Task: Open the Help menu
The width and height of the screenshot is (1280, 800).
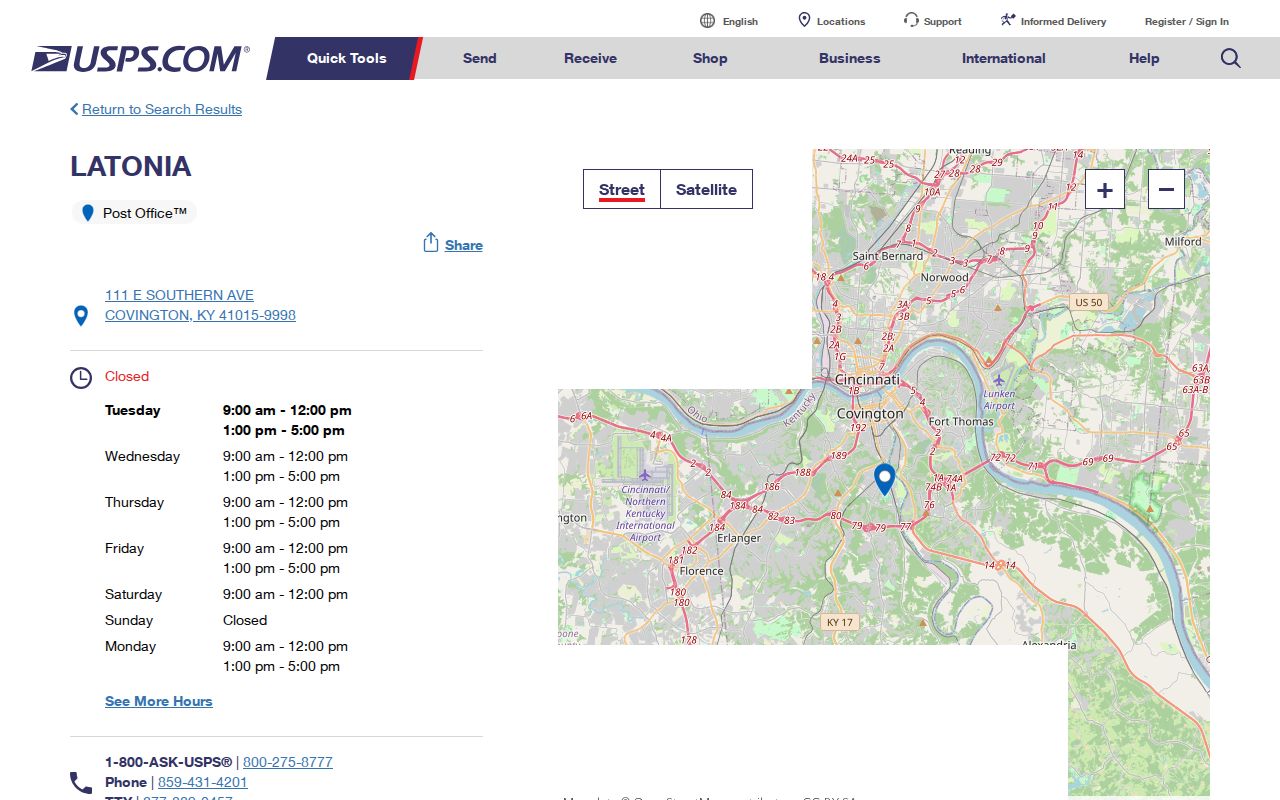Action: tap(1144, 58)
